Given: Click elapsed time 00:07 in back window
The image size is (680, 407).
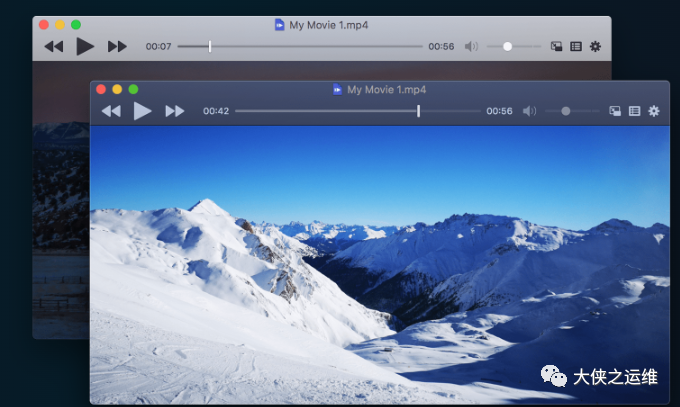Looking at the screenshot, I should click(x=158, y=46).
